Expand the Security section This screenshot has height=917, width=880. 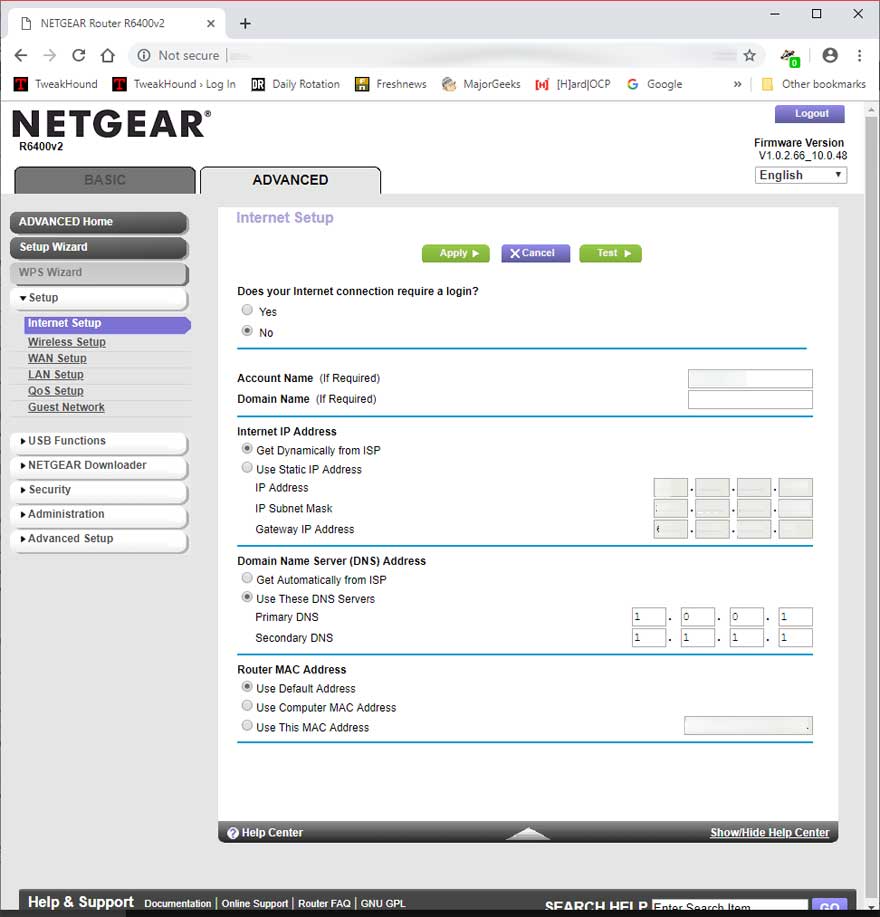click(x=99, y=491)
